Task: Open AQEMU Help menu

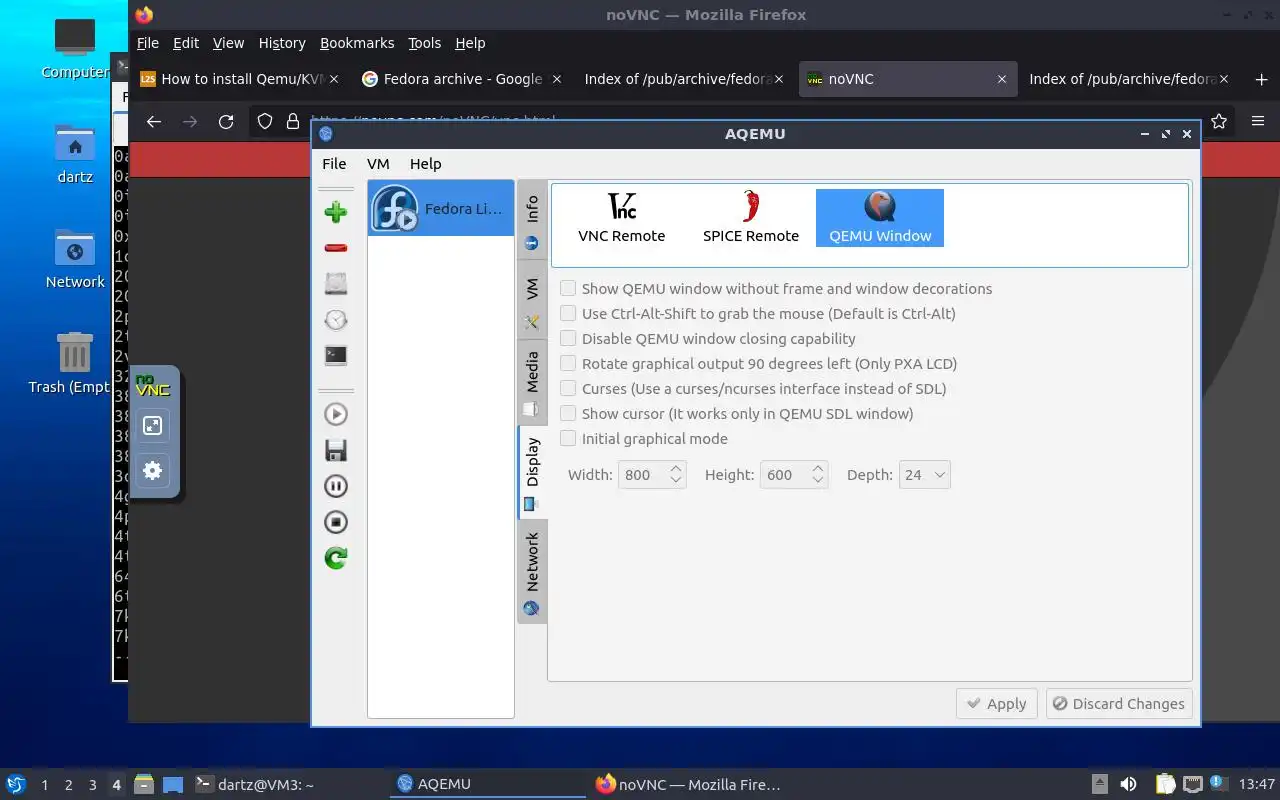Action: pyautogui.click(x=425, y=164)
